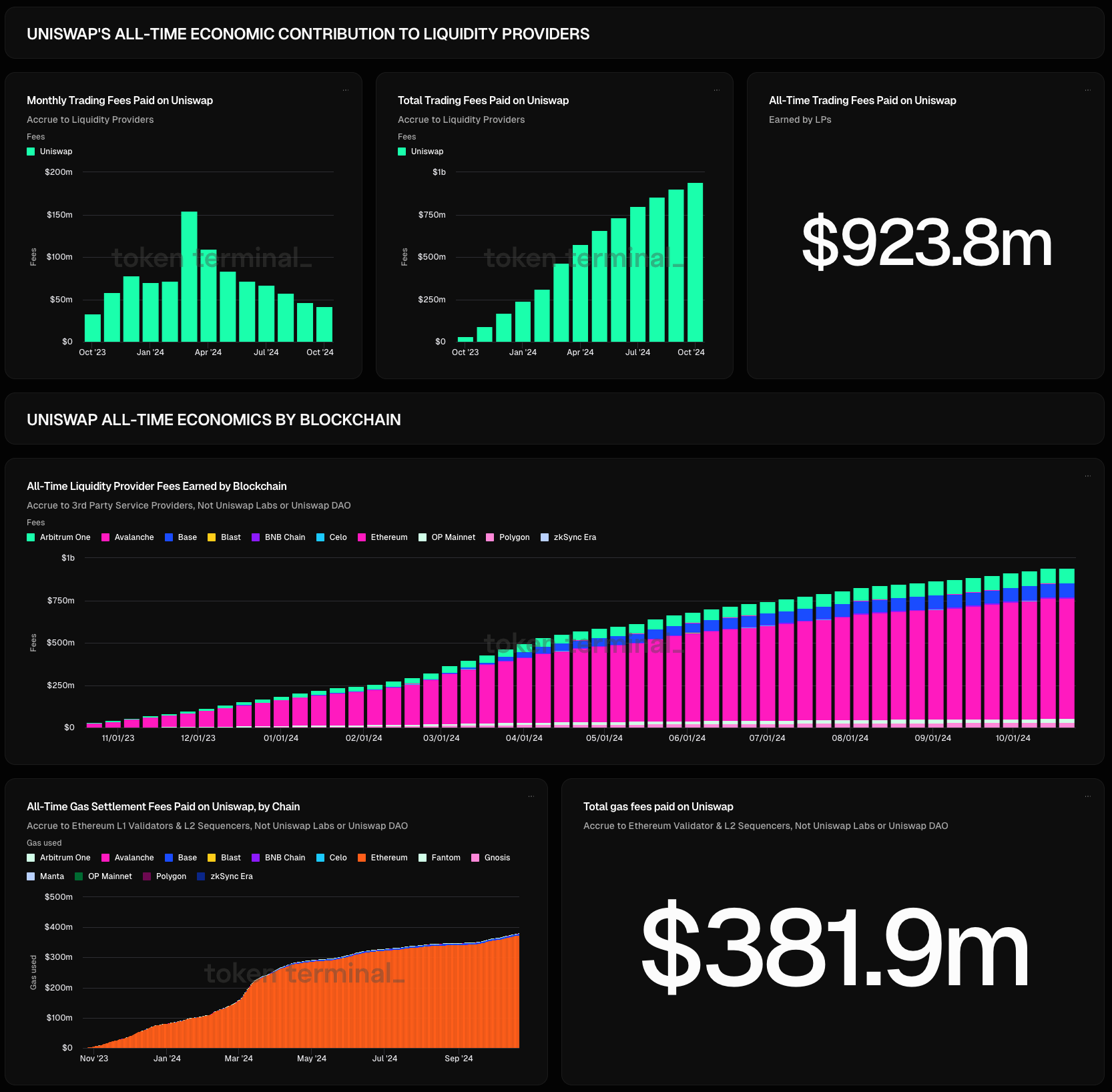Open the options menu on Total gas fees card
The width and height of the screenshot is (1112, 1092).
1087,796
